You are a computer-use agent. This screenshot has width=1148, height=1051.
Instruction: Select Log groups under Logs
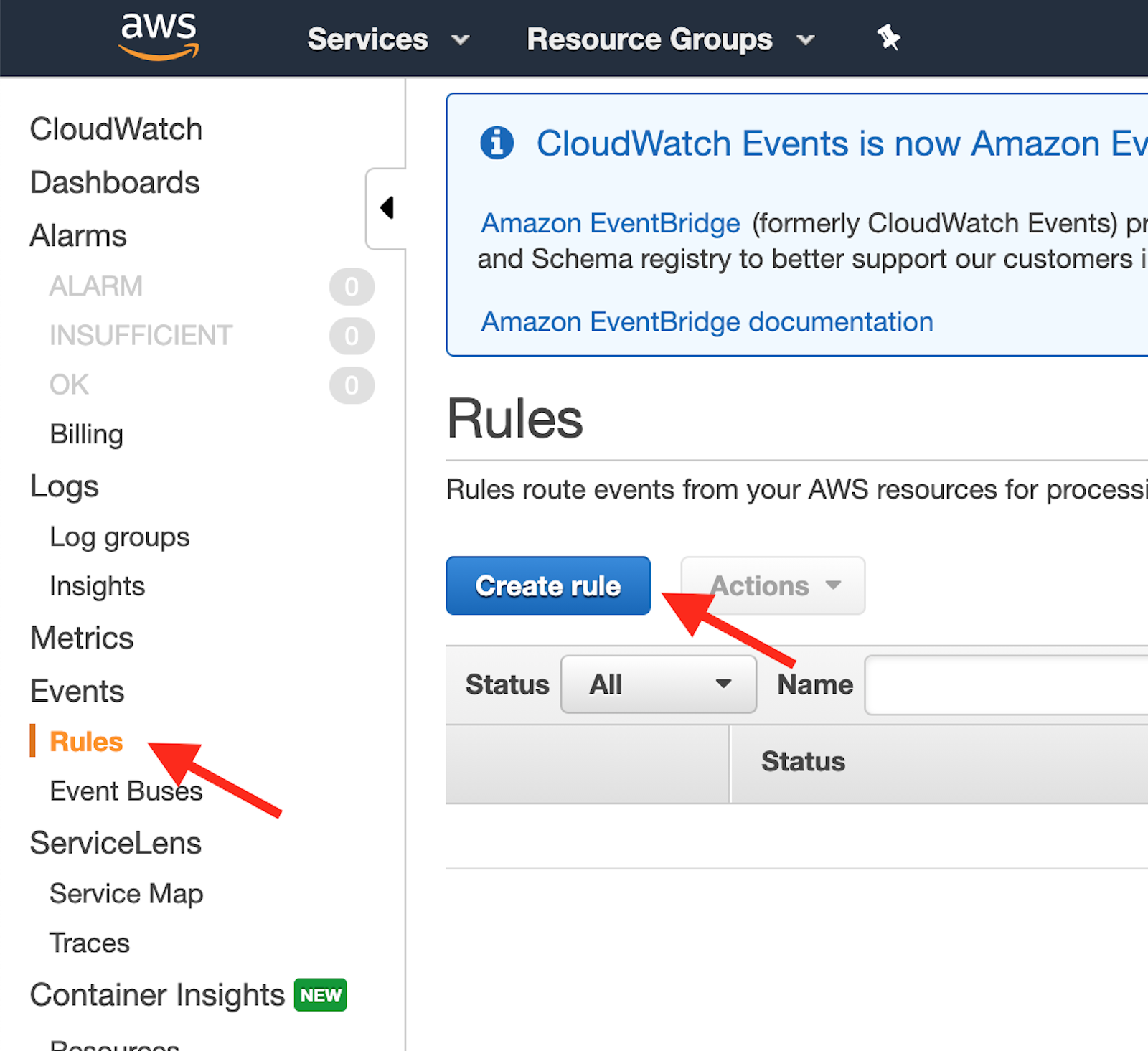[119, 536]
